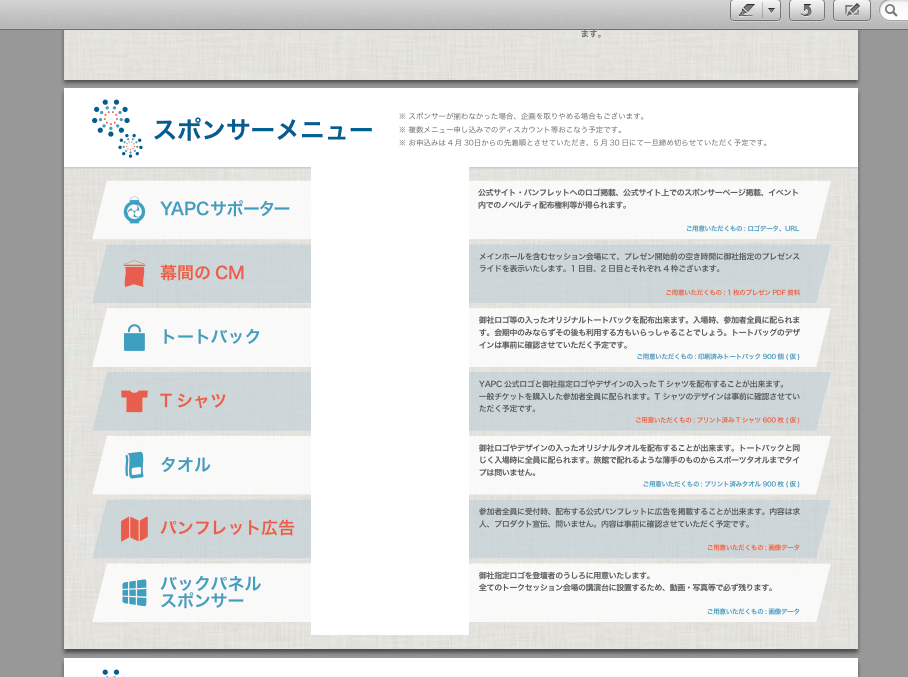Click the description starting メインホールを含む
The image size is (908, 677).
[639, 262]
